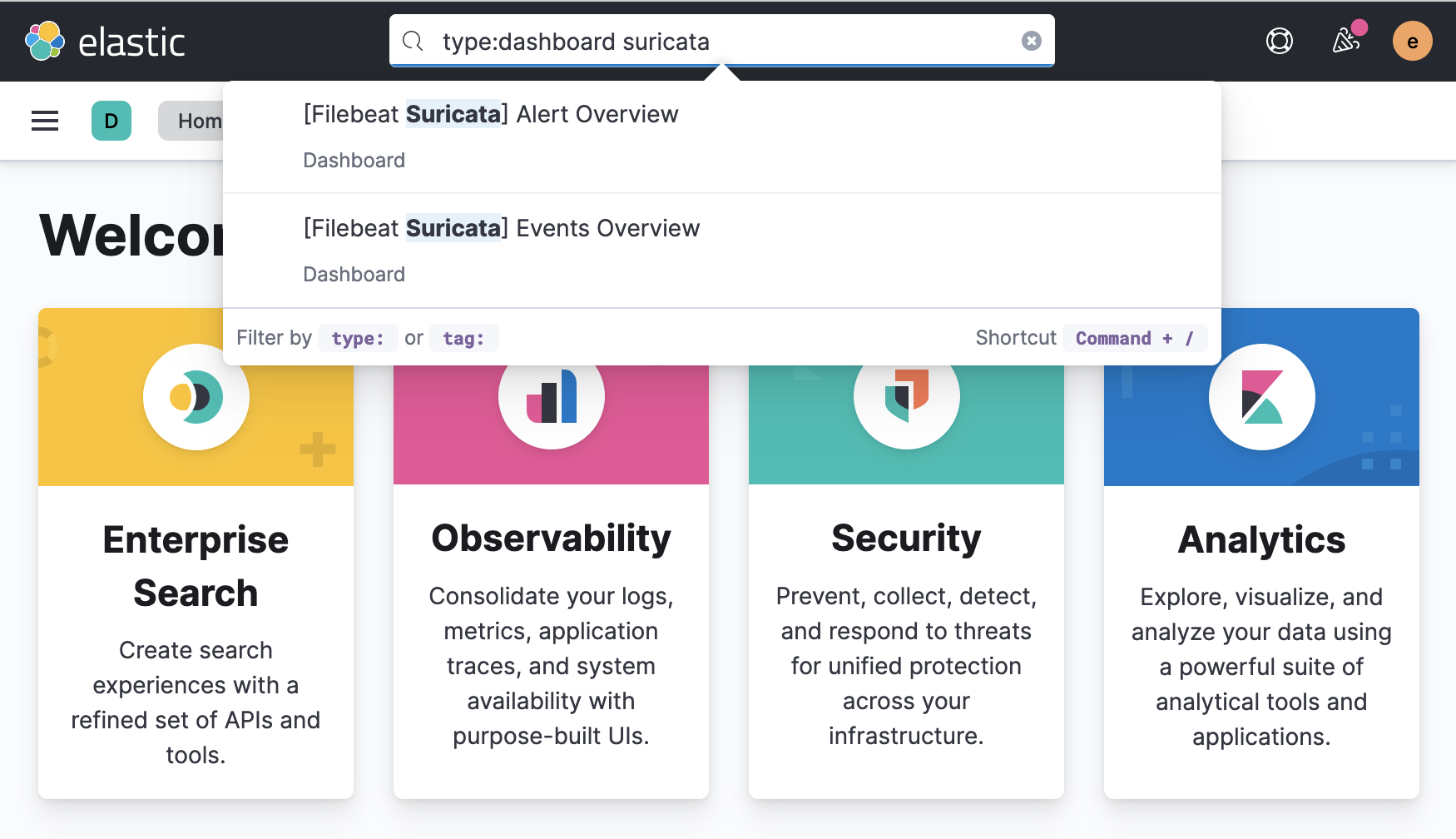Click the Home breadcrumb
The height and width of the screenshot is (839, 1456).
point(191,121)
